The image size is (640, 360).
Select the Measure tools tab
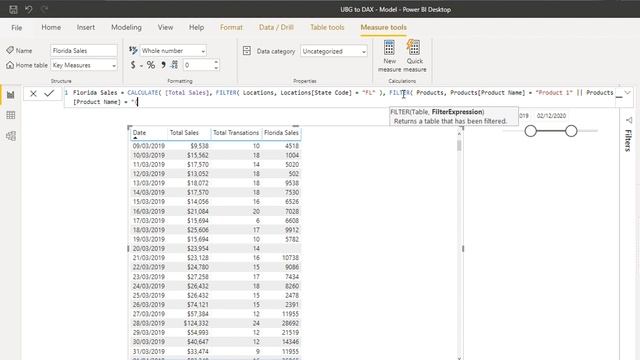(383, 27)
